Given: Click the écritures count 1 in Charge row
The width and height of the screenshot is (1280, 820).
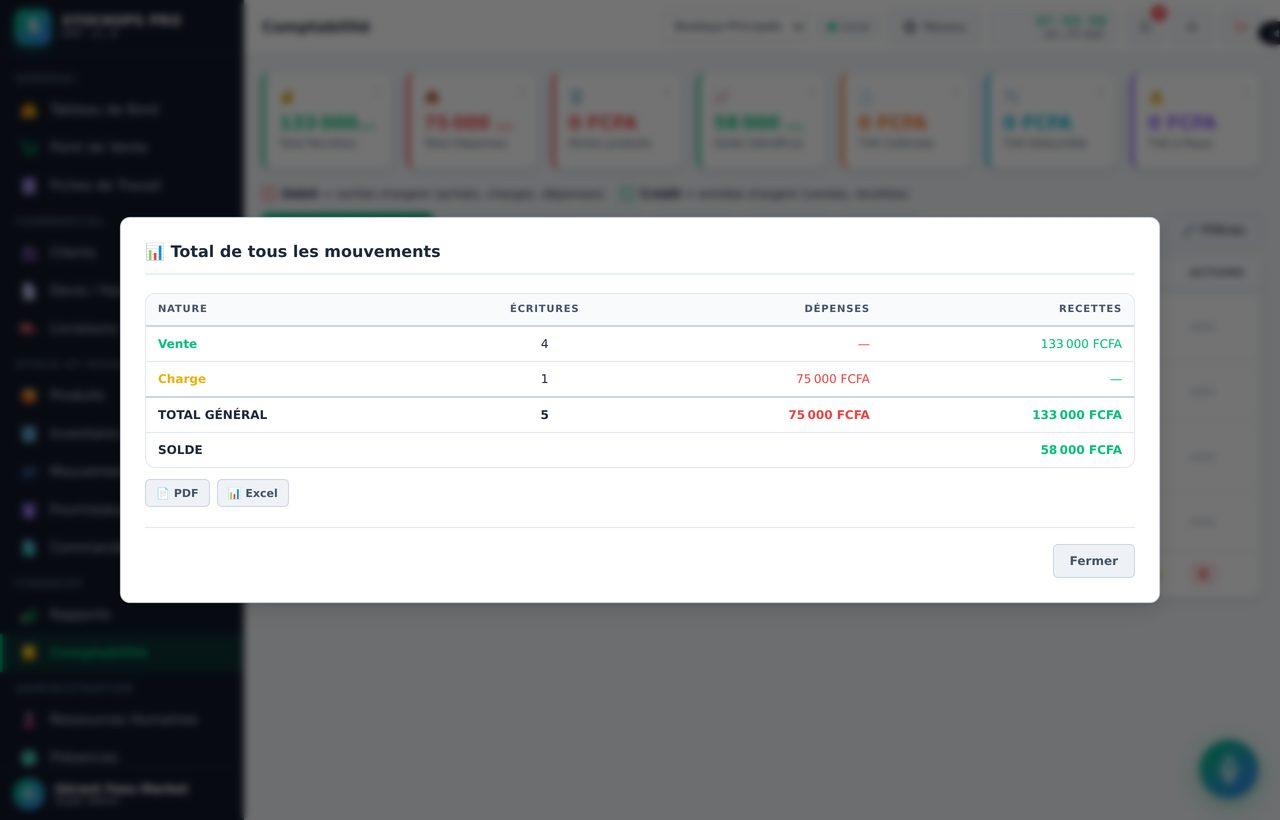Looking at the screenshot, I should point(544,379).
